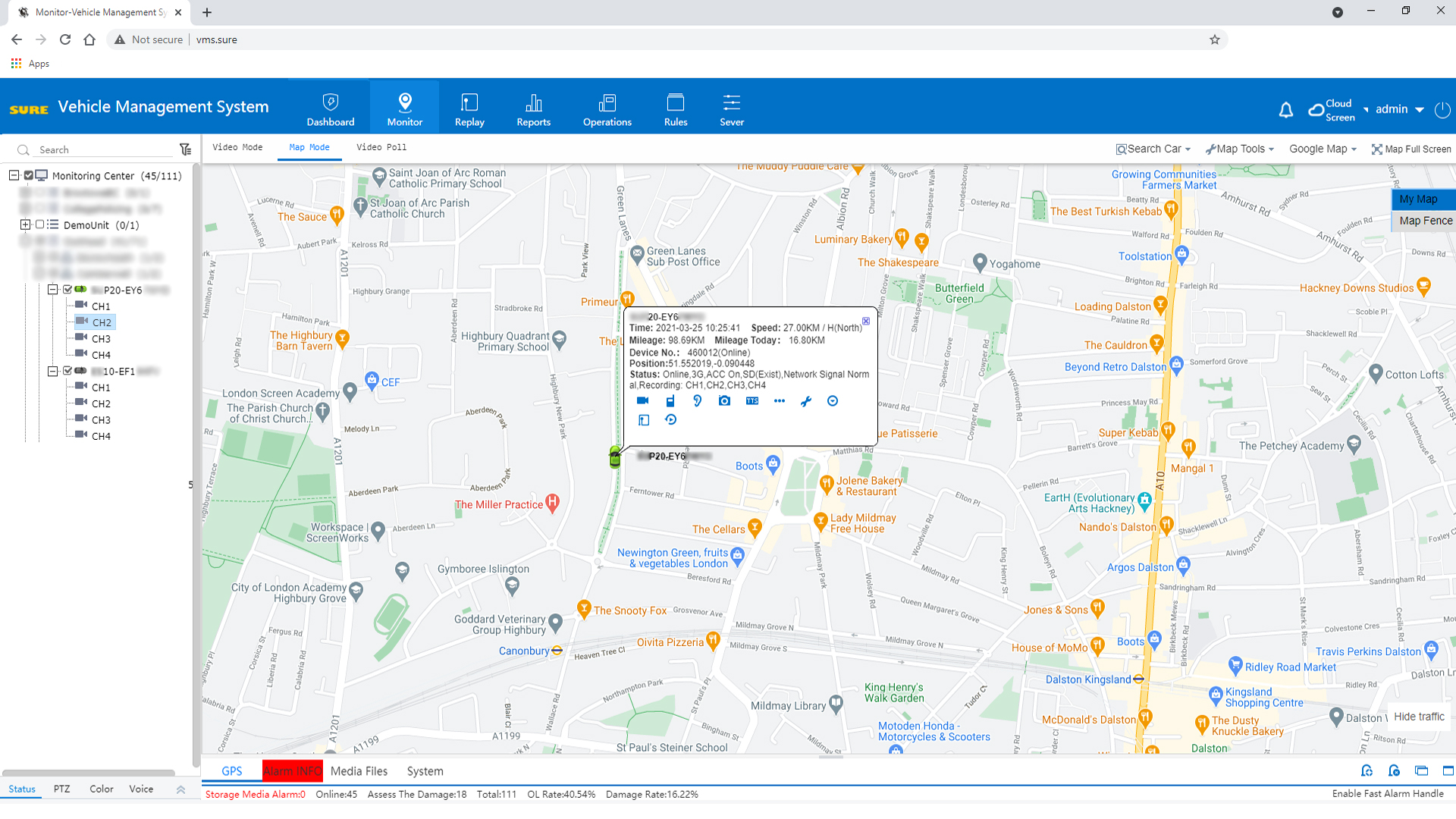Click Hide traffic button
The width and height of the screenshot is (1456, 819).
(1419, 717)
